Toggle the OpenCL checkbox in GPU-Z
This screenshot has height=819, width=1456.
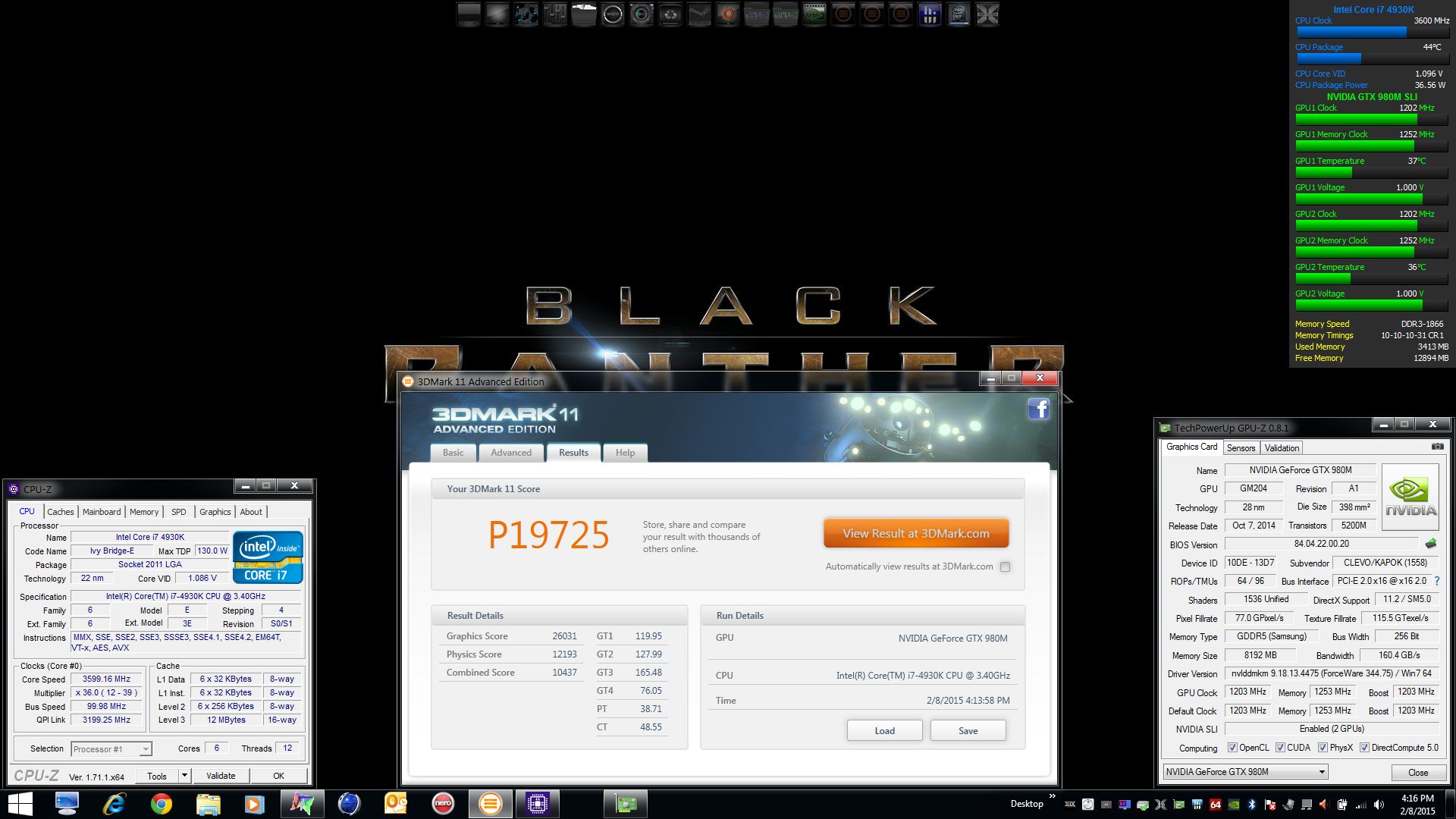coord(1232,748)
